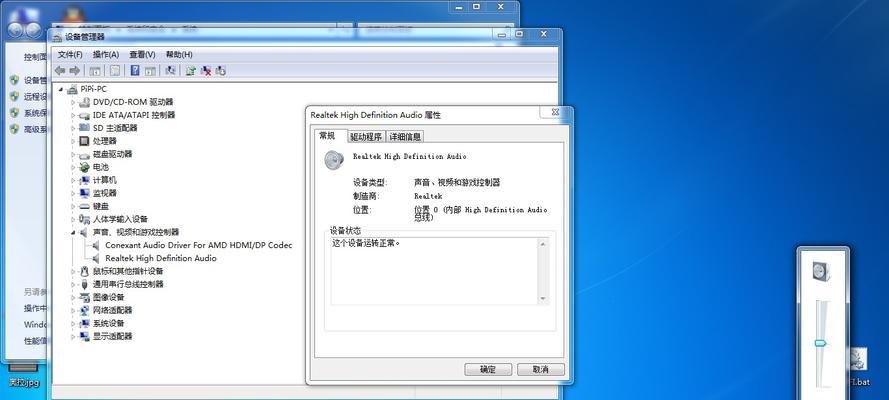Open the 文件(F) menu
The height and width of the screenshot is (400, 889).
70,54
